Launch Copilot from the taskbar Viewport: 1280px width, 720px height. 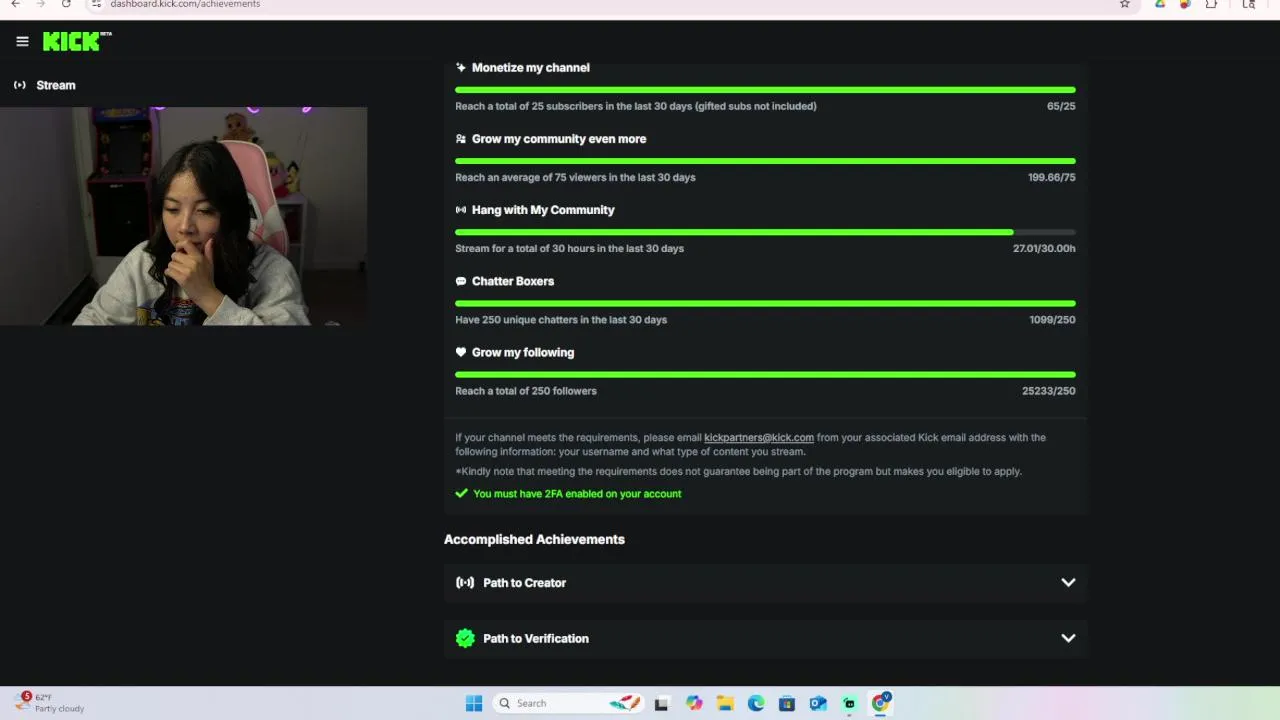pyautogui.click(x=694, y=703)
